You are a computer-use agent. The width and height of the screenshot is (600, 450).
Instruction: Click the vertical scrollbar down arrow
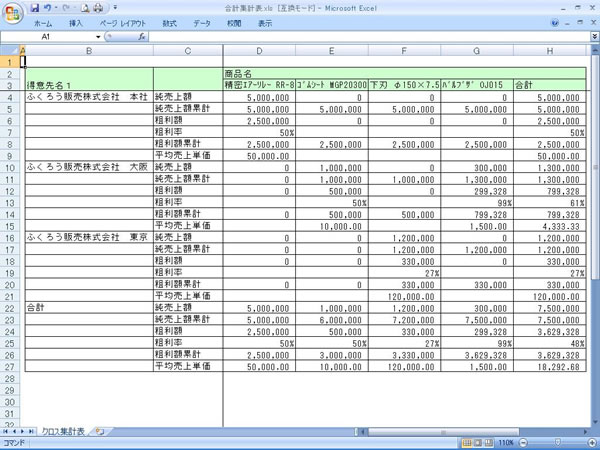pos(595,422)
